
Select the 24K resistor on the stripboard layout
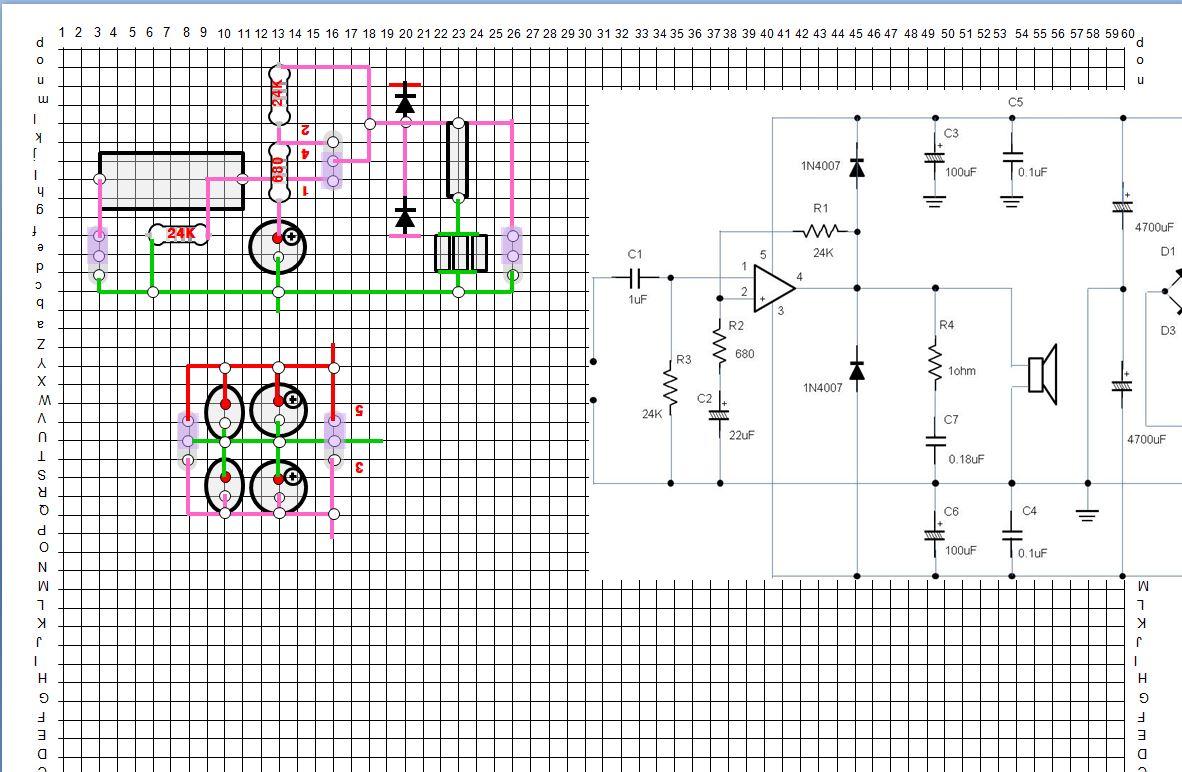click(180, 232)
